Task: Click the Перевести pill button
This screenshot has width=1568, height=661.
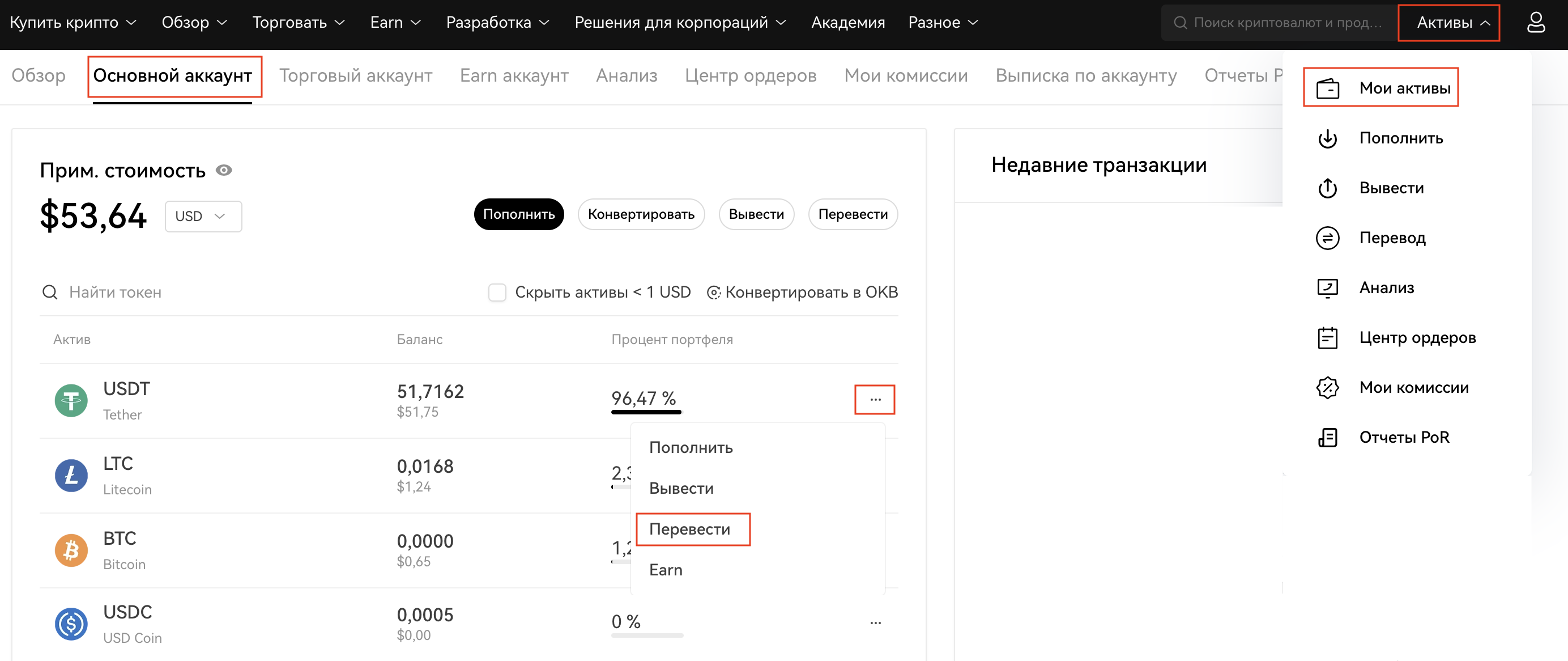Action: (853, 214)
